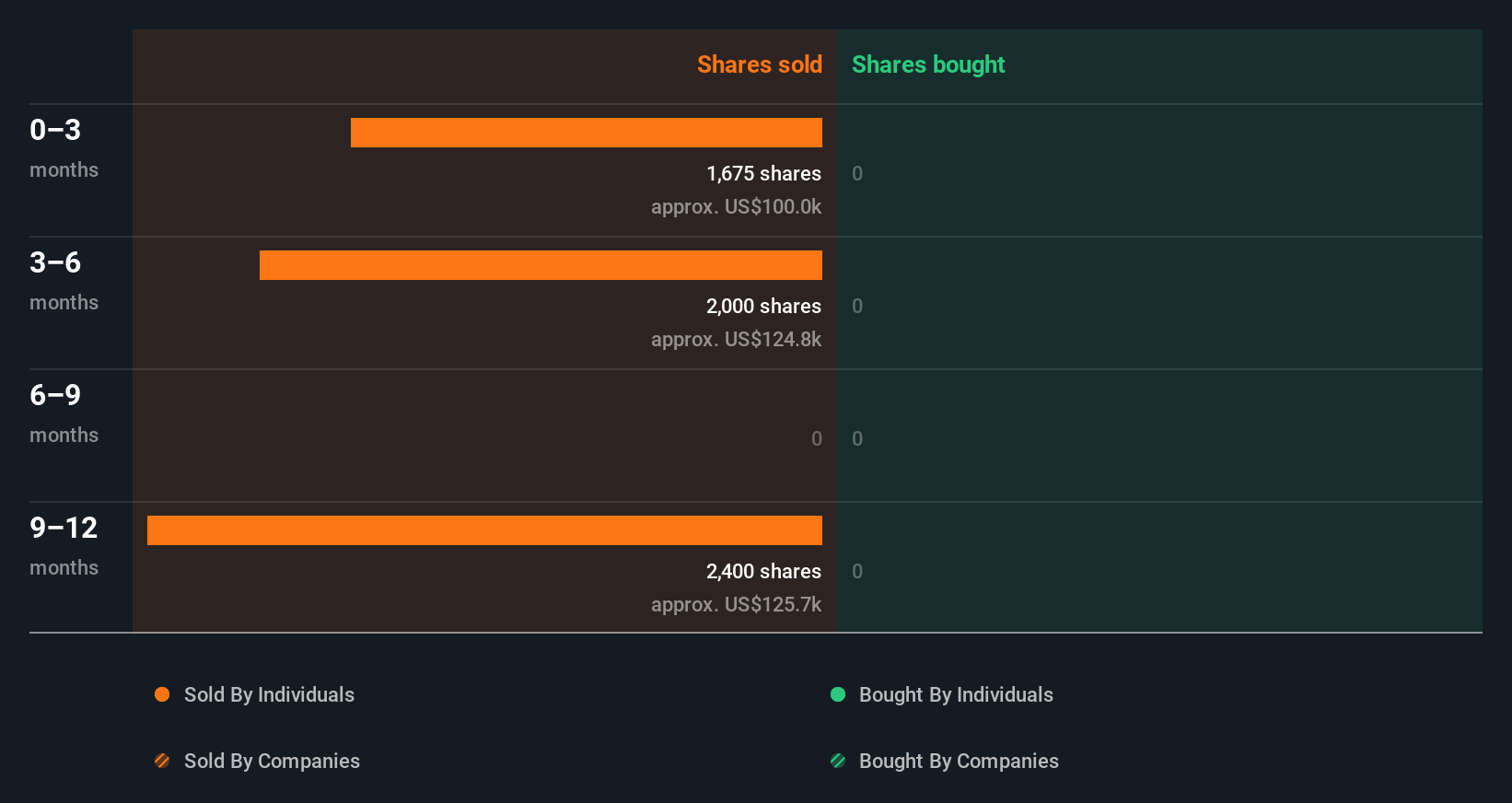Click the Shares sold column header
Screen dimensions: 1512x803
pyautogui.click(x=760, y=64)
